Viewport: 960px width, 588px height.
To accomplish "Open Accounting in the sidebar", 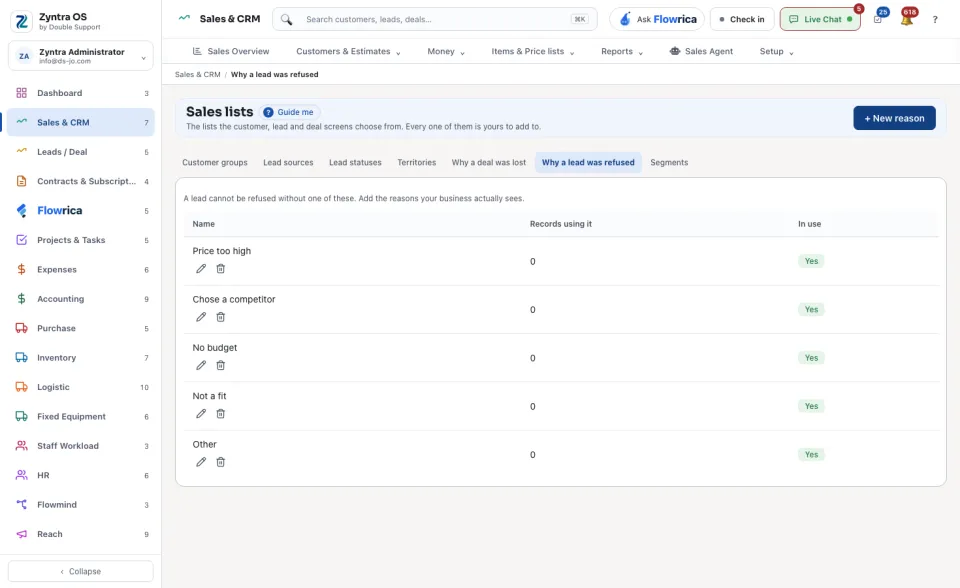I will [81, 299].
